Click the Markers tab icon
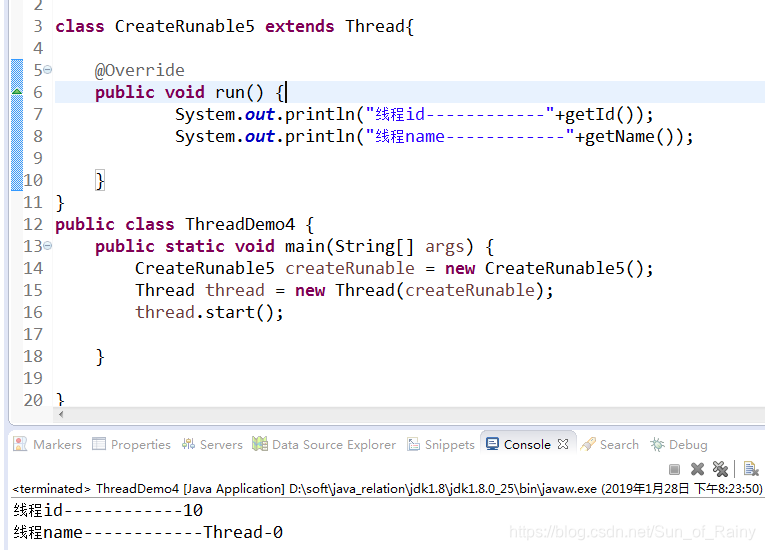This screenshot has width=765, height=550. [x=20, y=444]
